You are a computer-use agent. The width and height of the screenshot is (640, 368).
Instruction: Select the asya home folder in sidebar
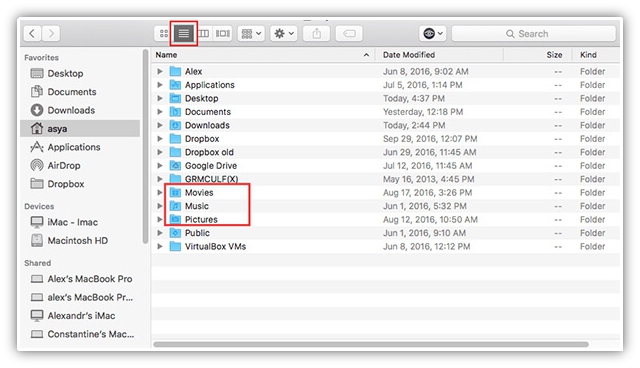pos(80,129)
